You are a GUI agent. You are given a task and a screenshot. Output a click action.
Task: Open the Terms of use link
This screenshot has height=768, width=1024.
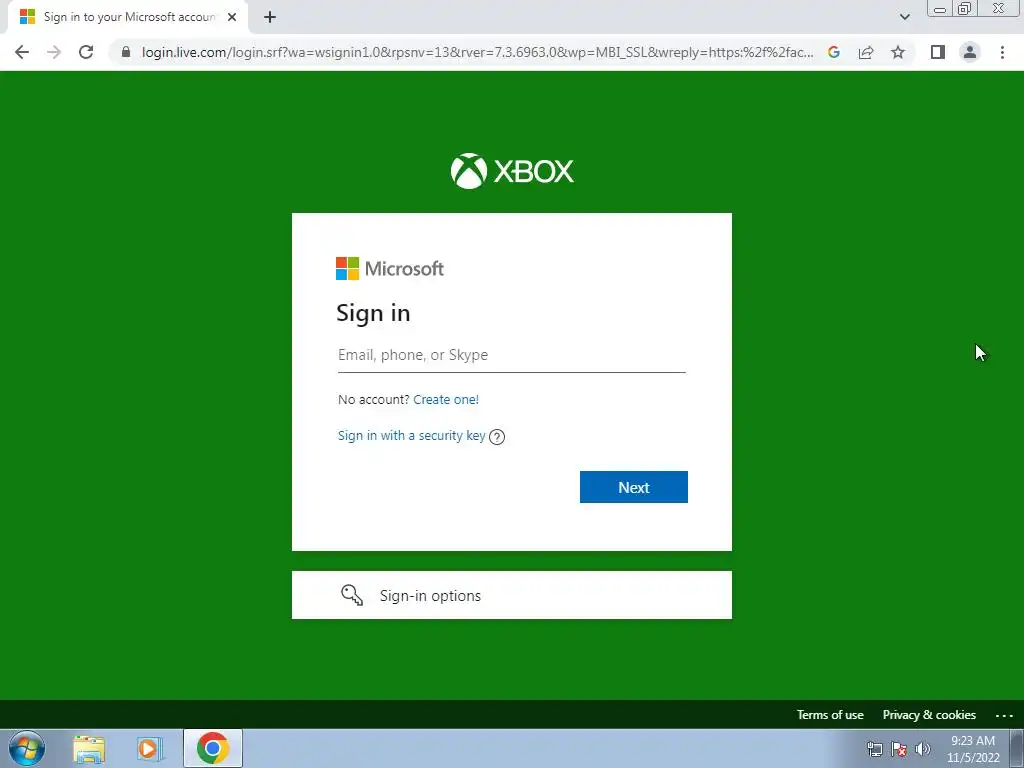pyautogui.click(x=830, y=715)
